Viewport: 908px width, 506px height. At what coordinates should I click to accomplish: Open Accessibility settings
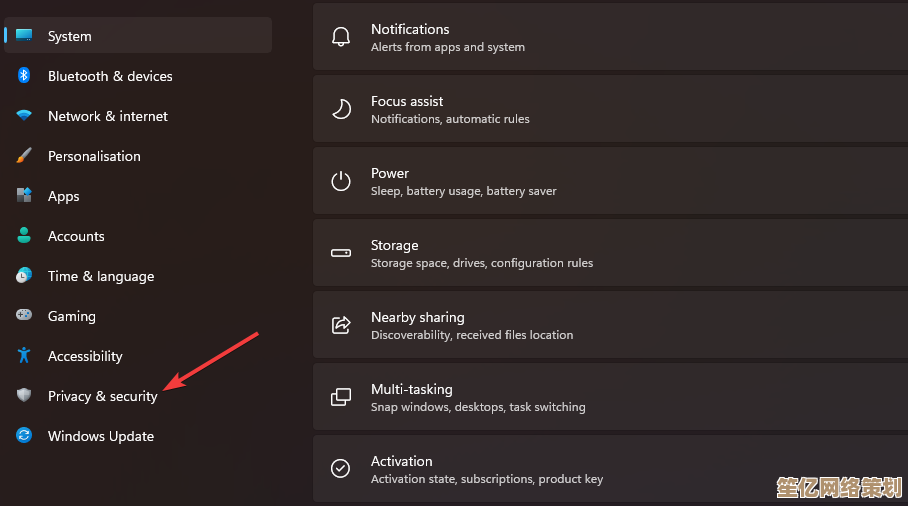[138, 355]
